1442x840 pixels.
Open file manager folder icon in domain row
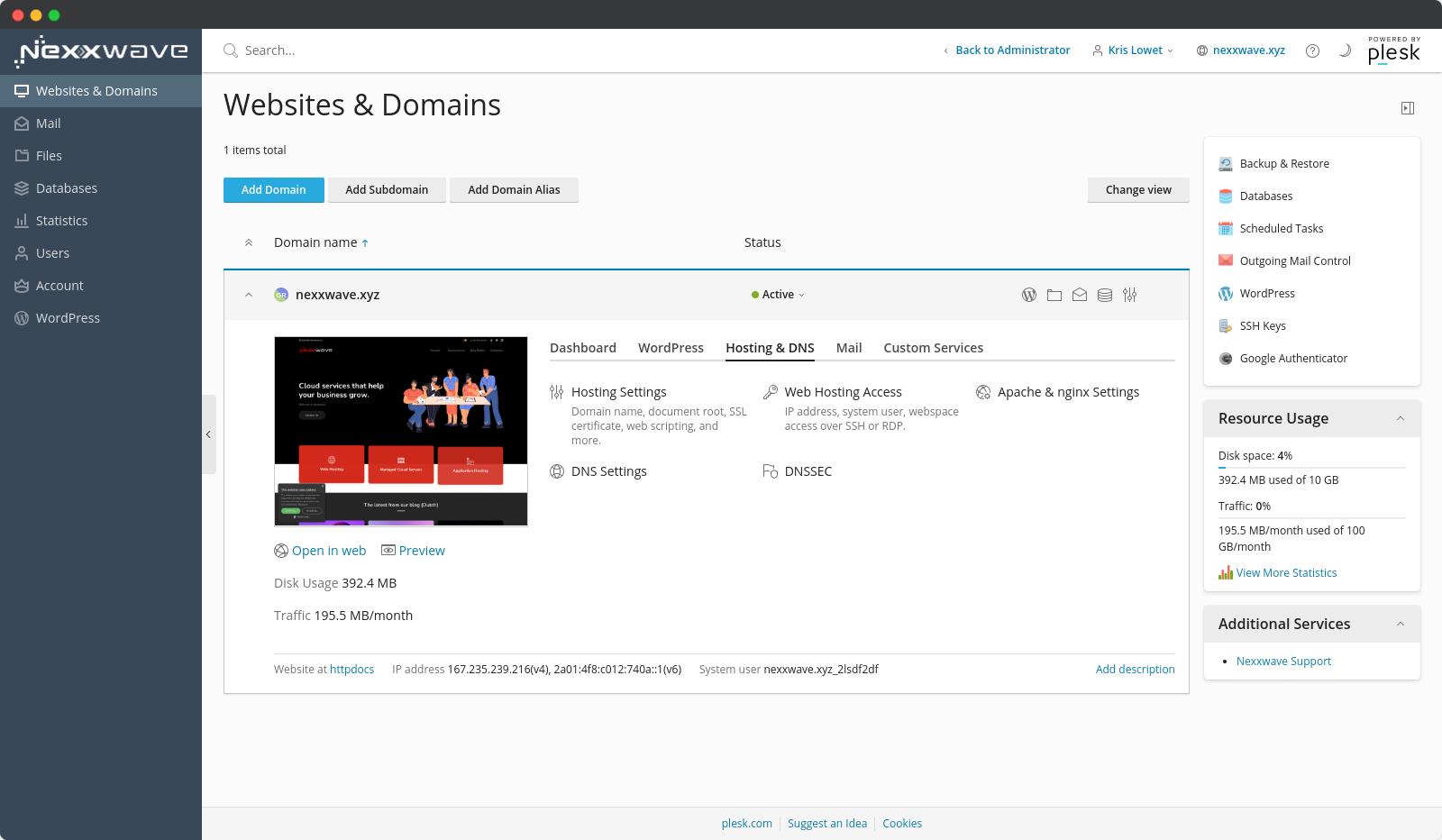[x=1054, y=295]
